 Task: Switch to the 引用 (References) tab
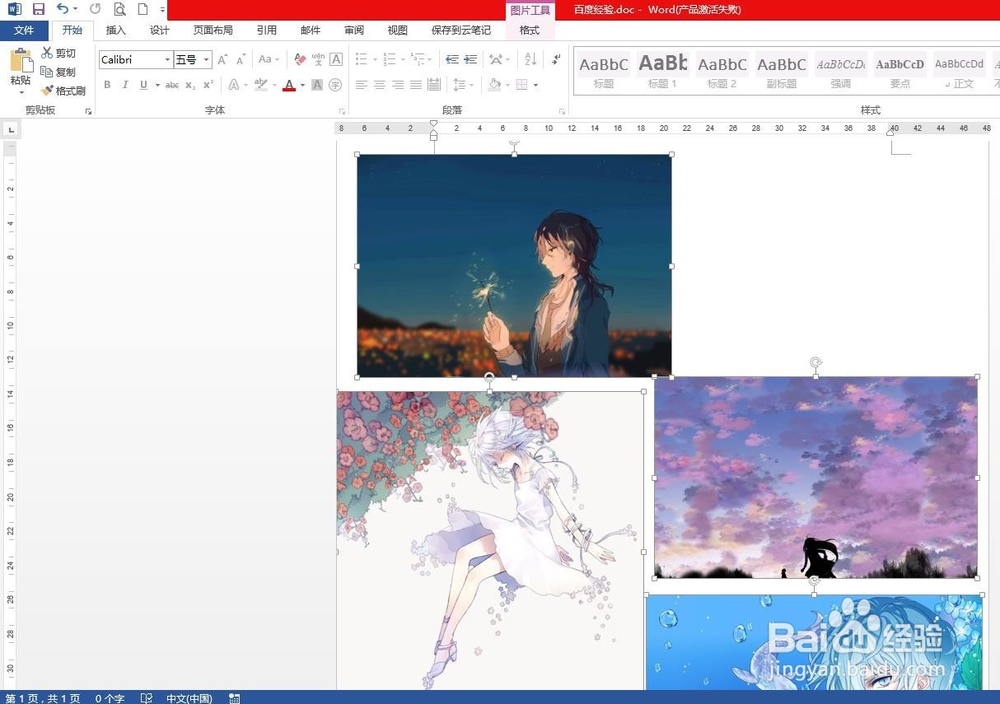pyautogui.click(x=267, y=30)
